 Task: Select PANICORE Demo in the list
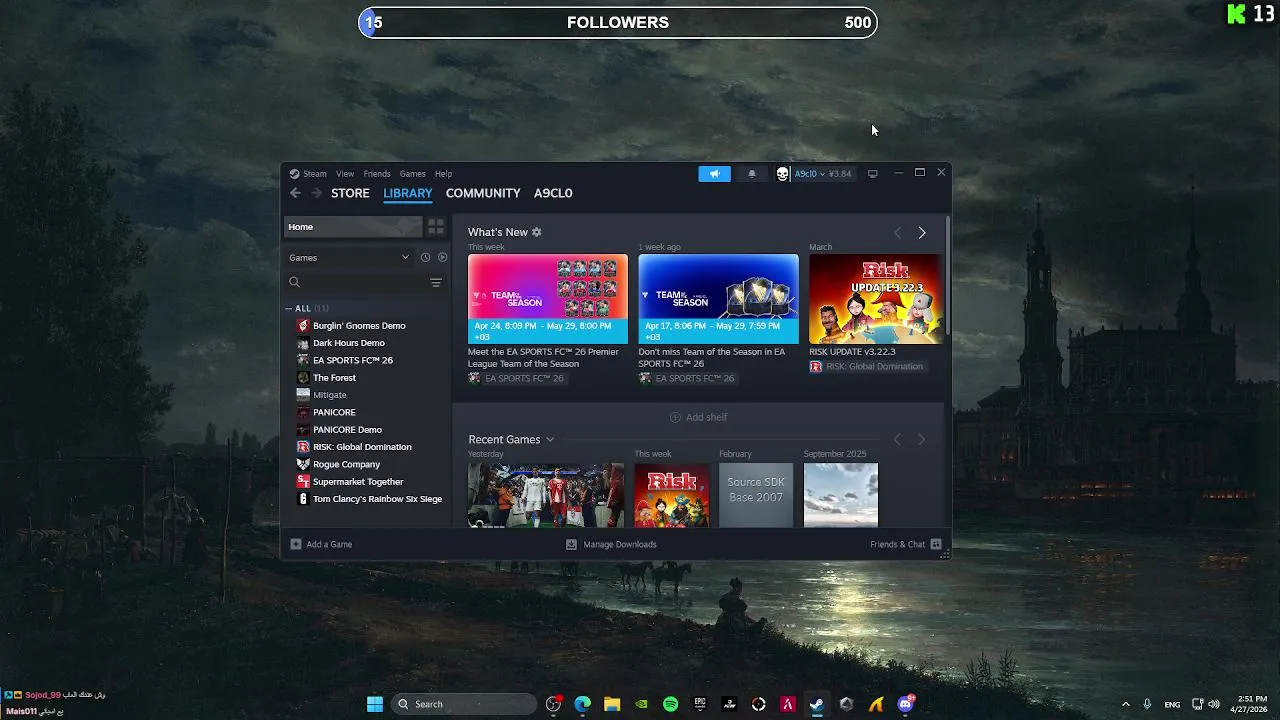[347, 430]
